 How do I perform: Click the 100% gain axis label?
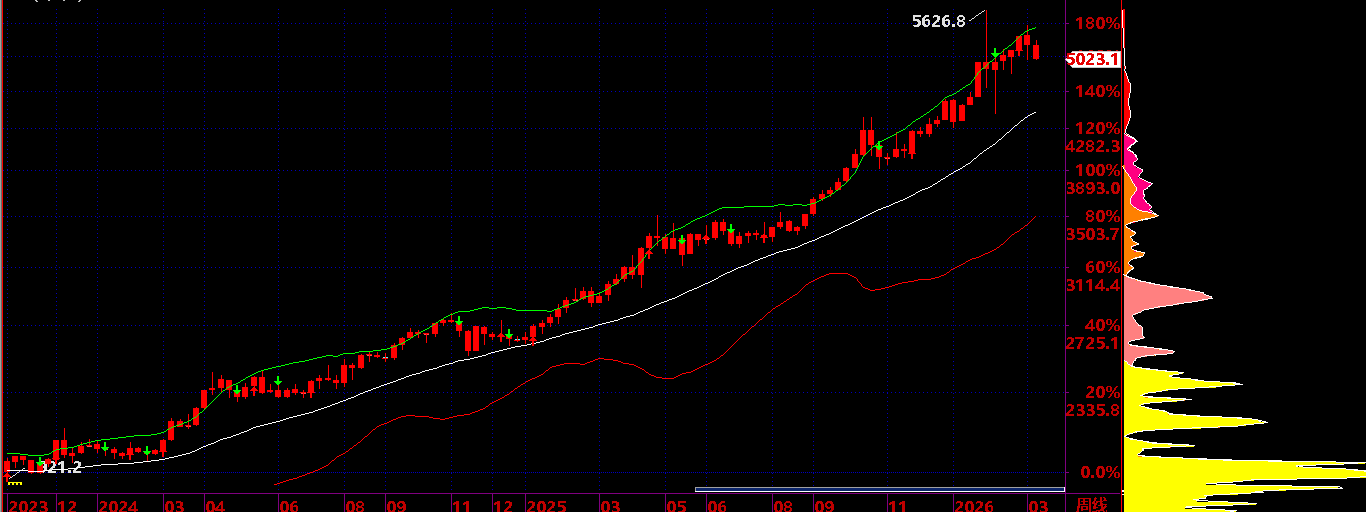(x=1096, y=170)
